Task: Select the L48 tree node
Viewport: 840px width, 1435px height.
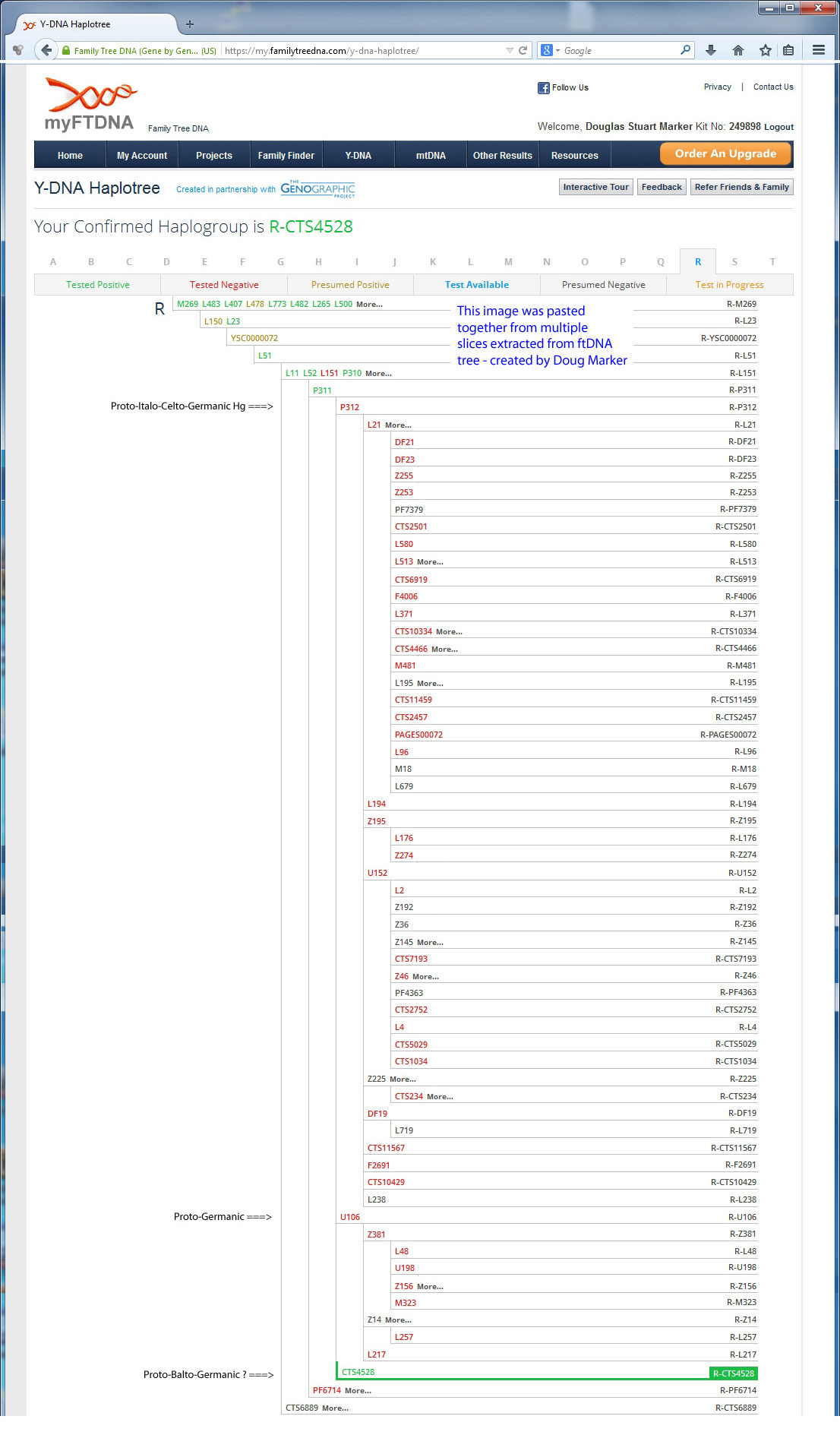Action: (x=402, y=1251)
